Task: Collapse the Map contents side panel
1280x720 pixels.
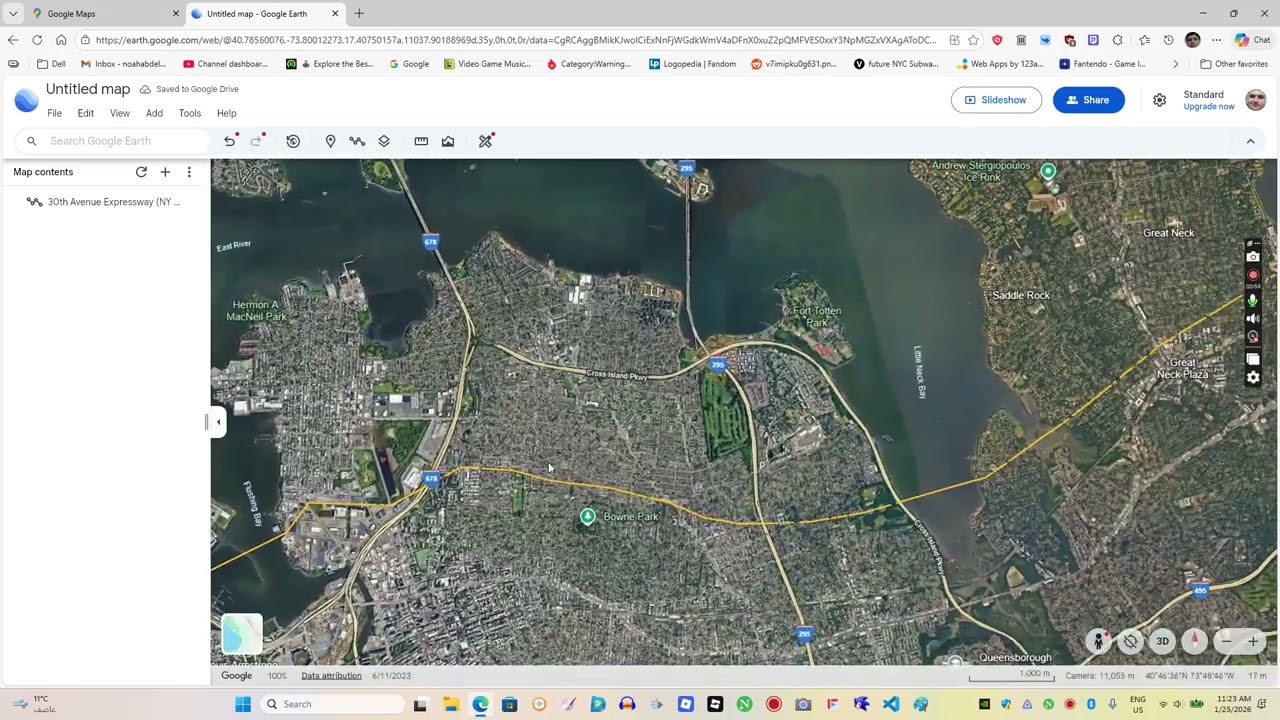Action: (x=218, y=422)
